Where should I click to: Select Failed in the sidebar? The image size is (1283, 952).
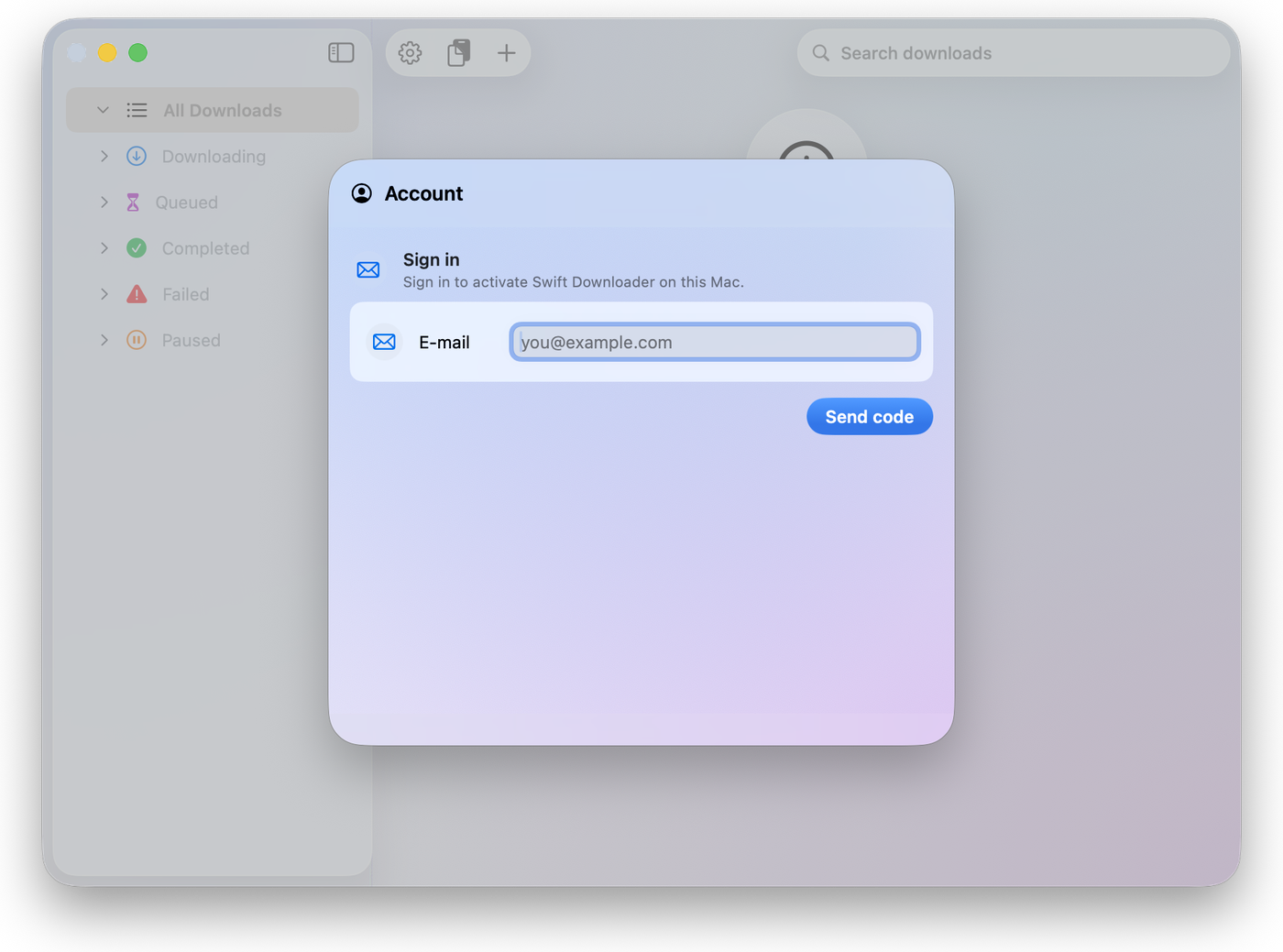click(x=213, y=294)
